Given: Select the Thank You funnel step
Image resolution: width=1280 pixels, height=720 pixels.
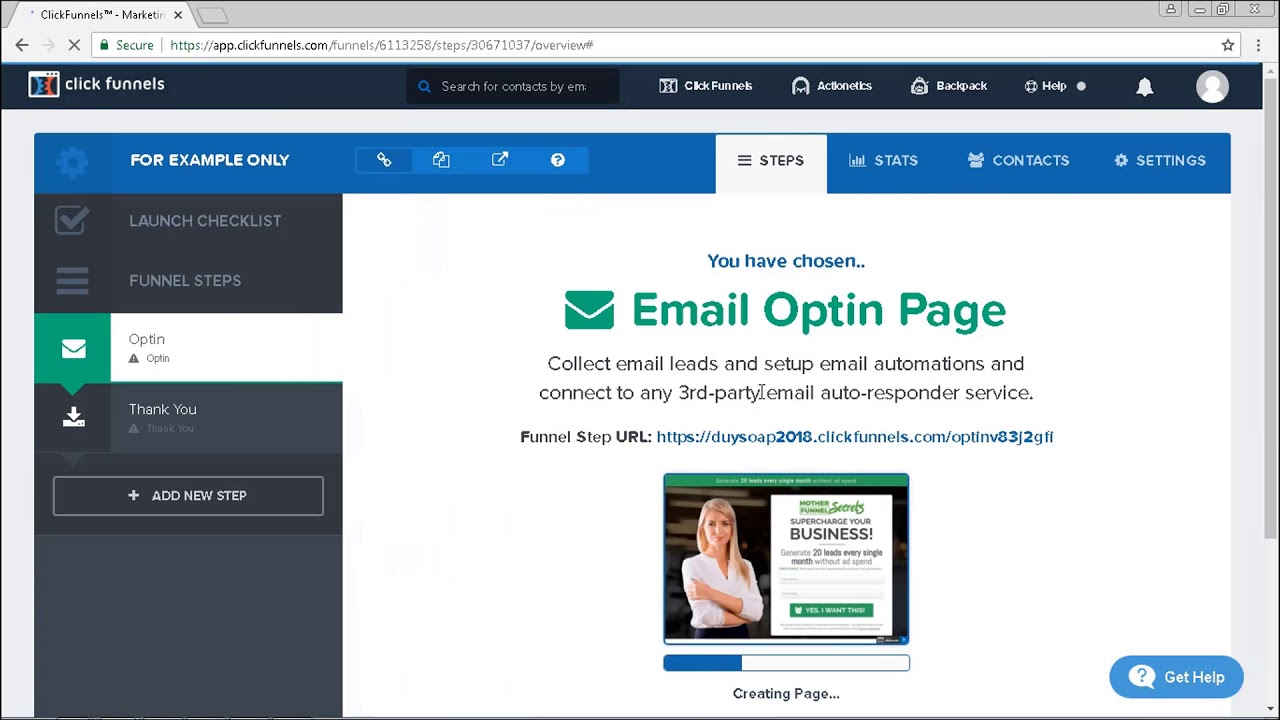Looking at the screenshot, I should pyautogui.click(x=188, y=417).
